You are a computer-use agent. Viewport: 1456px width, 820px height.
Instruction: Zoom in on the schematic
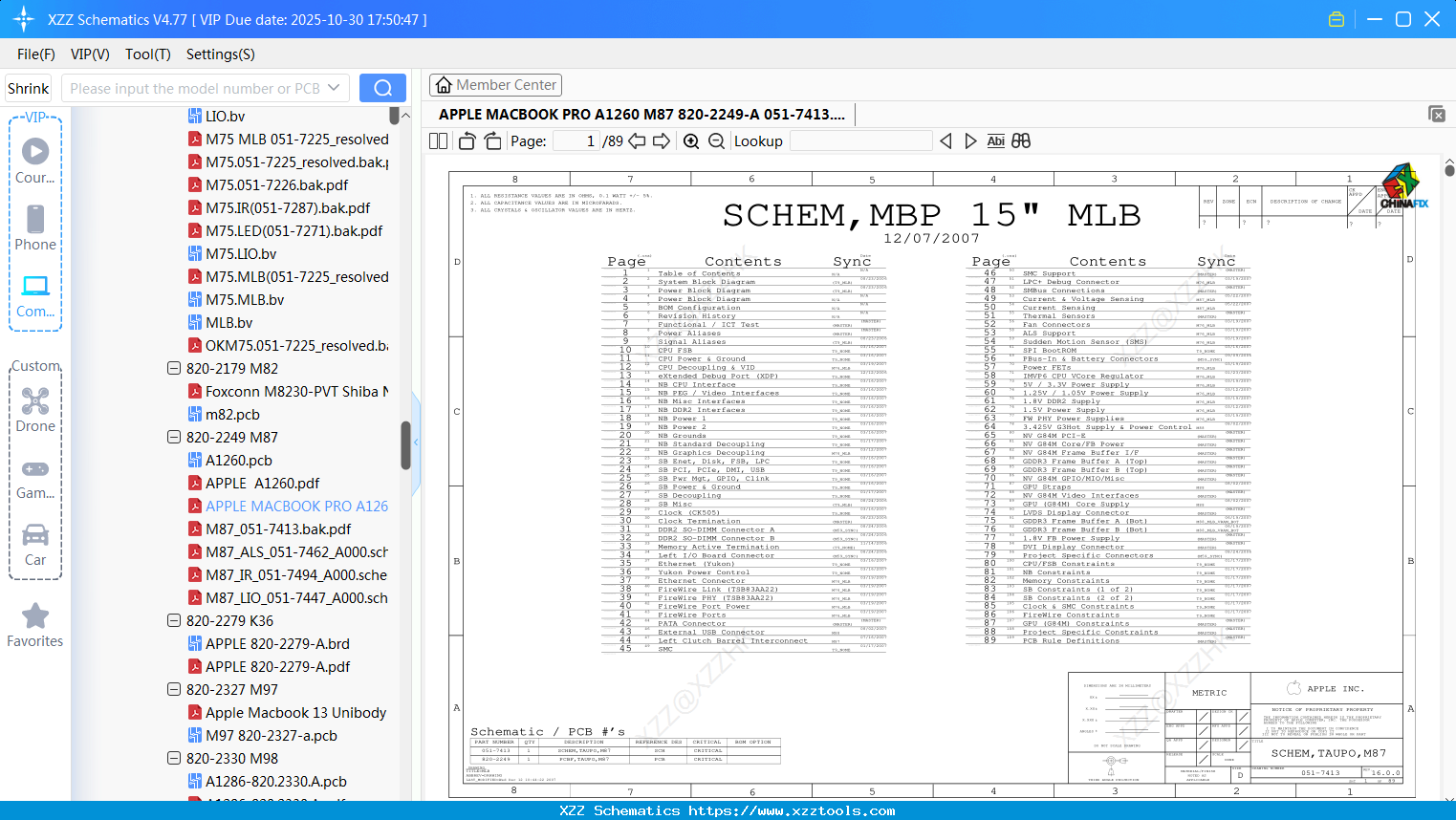click(691, 140)
